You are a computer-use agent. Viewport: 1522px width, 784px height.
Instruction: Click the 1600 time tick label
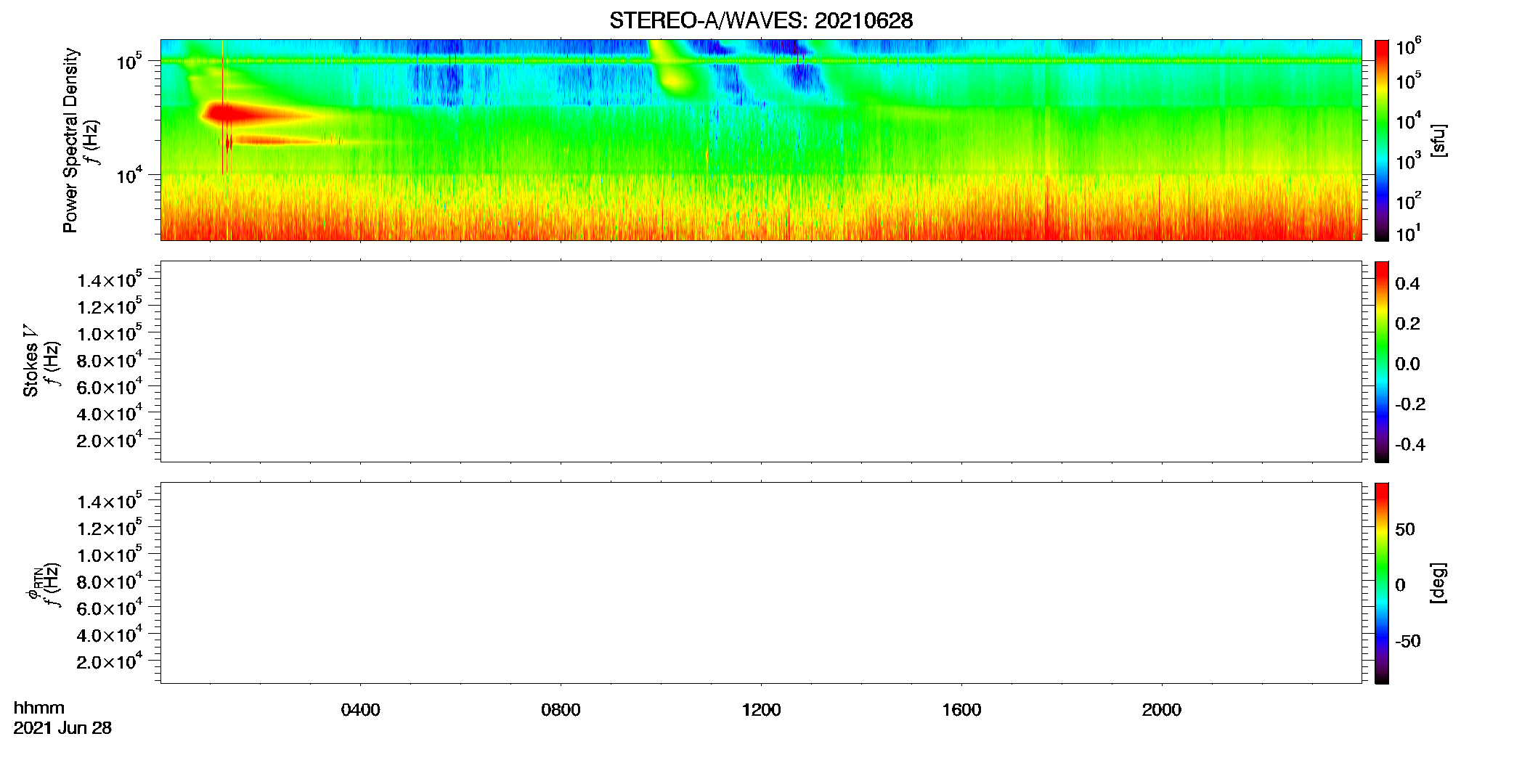pos(961,710)
